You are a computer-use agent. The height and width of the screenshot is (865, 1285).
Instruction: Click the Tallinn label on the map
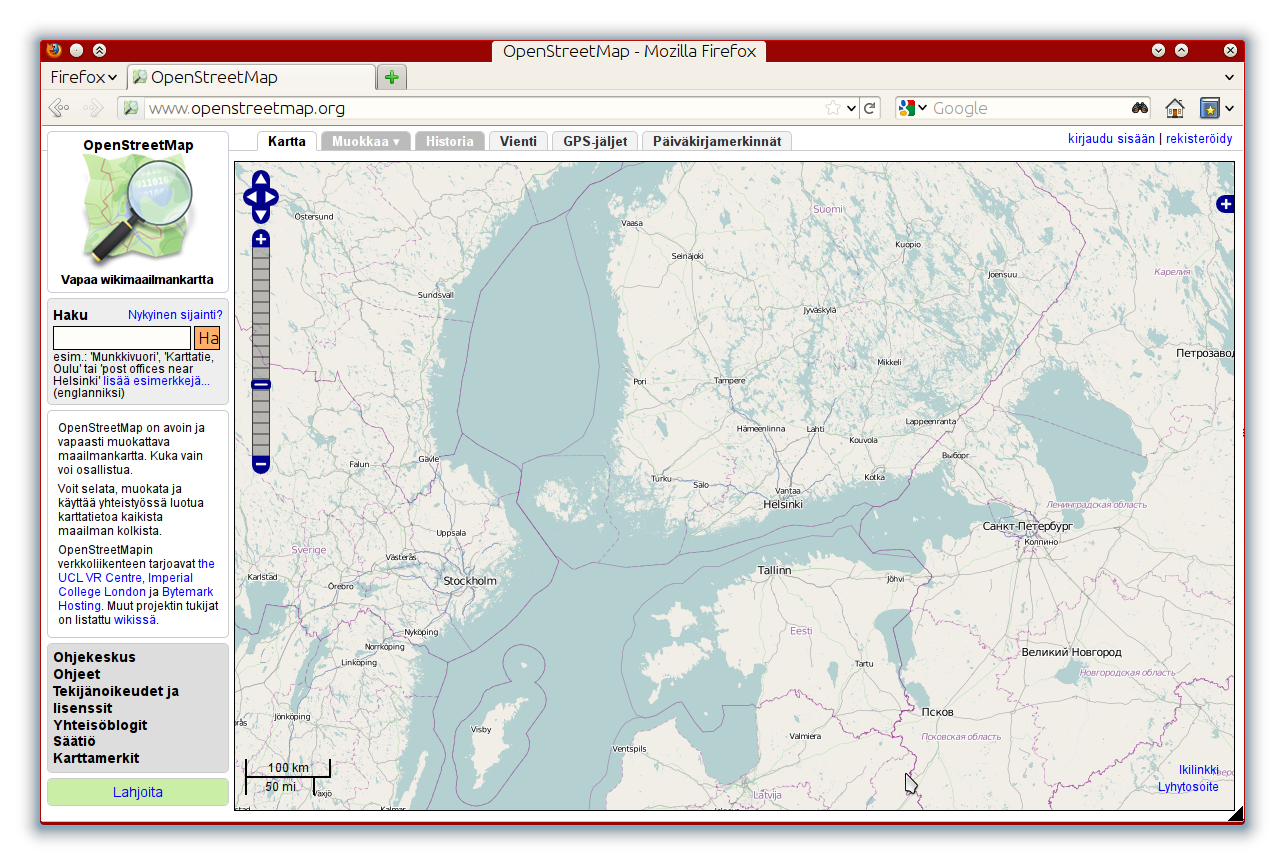(x=774, y=570)
